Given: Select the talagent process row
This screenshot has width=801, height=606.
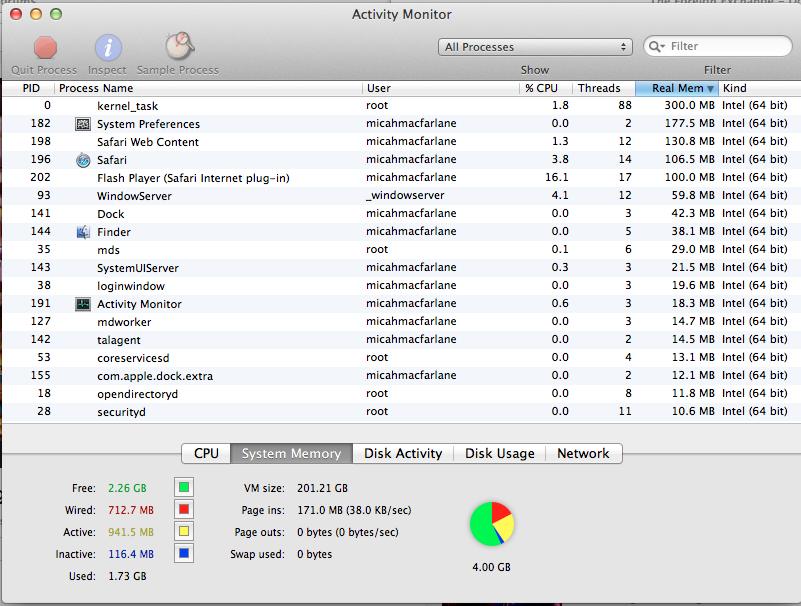Looking at the screenshot, I should (x=401, y=340).
